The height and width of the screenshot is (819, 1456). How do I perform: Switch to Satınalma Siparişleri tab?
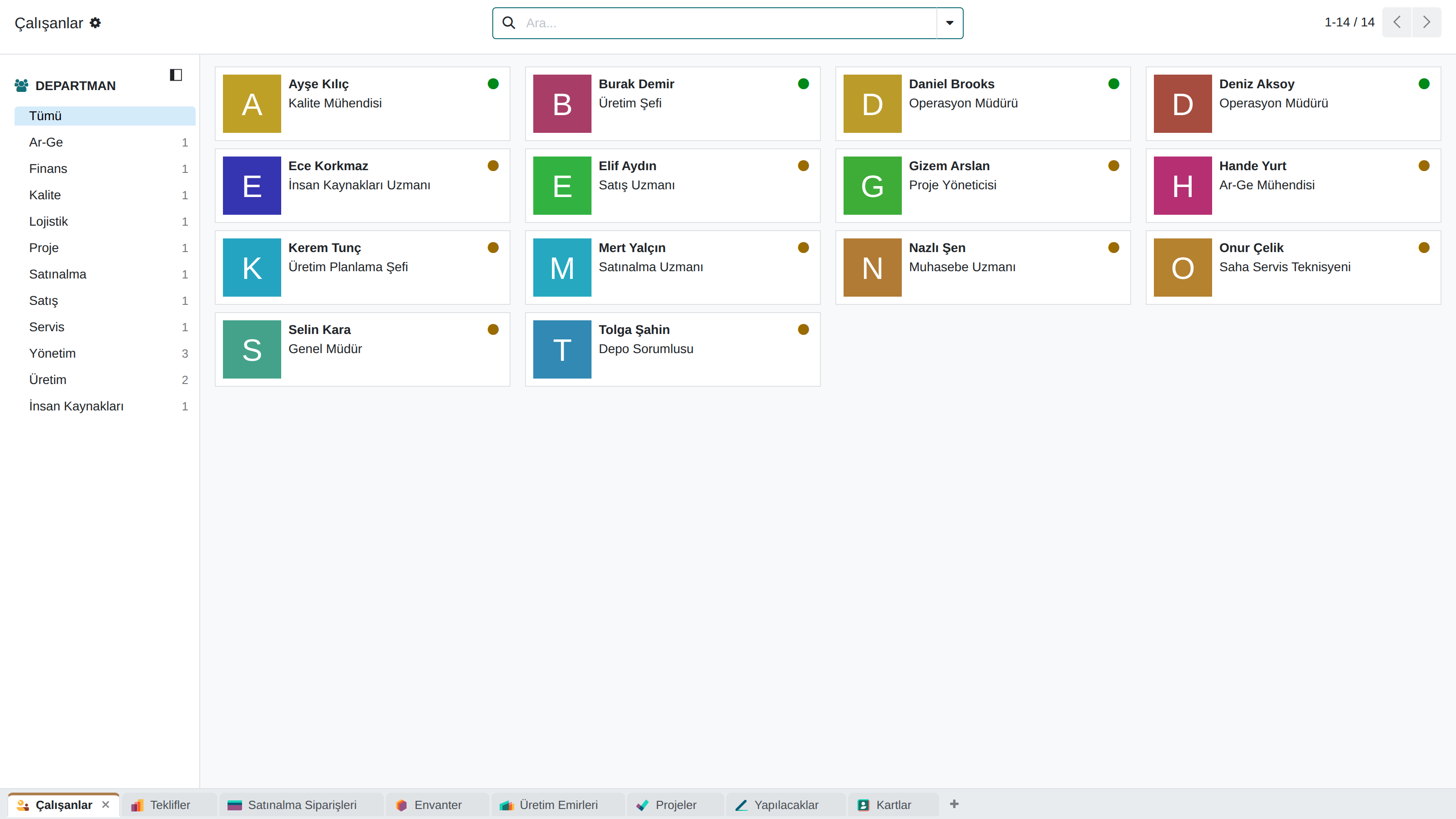pos(302,805)
